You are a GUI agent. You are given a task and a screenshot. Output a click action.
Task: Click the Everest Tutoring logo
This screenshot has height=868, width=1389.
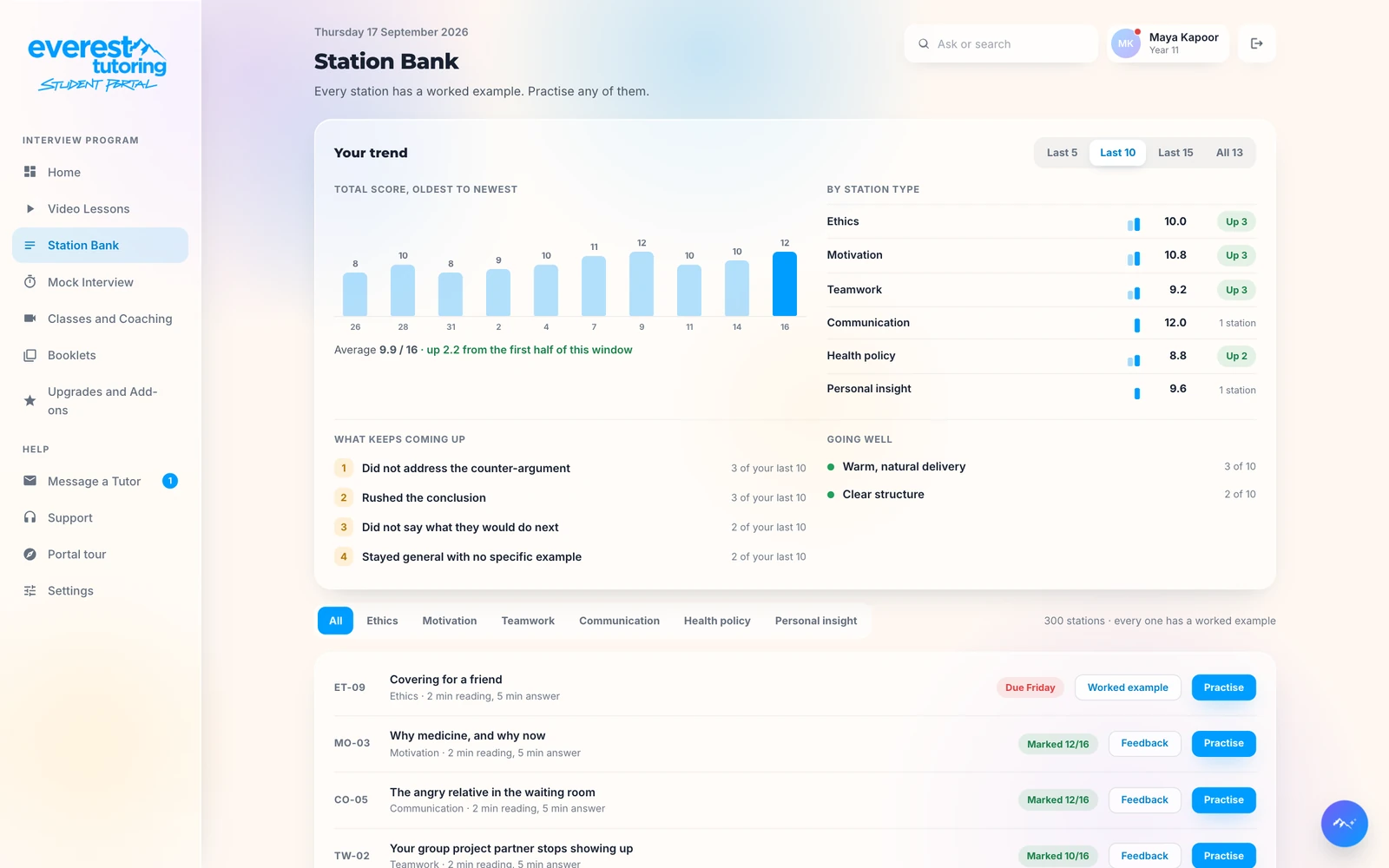pyautogui.click(x=97, y=63)
